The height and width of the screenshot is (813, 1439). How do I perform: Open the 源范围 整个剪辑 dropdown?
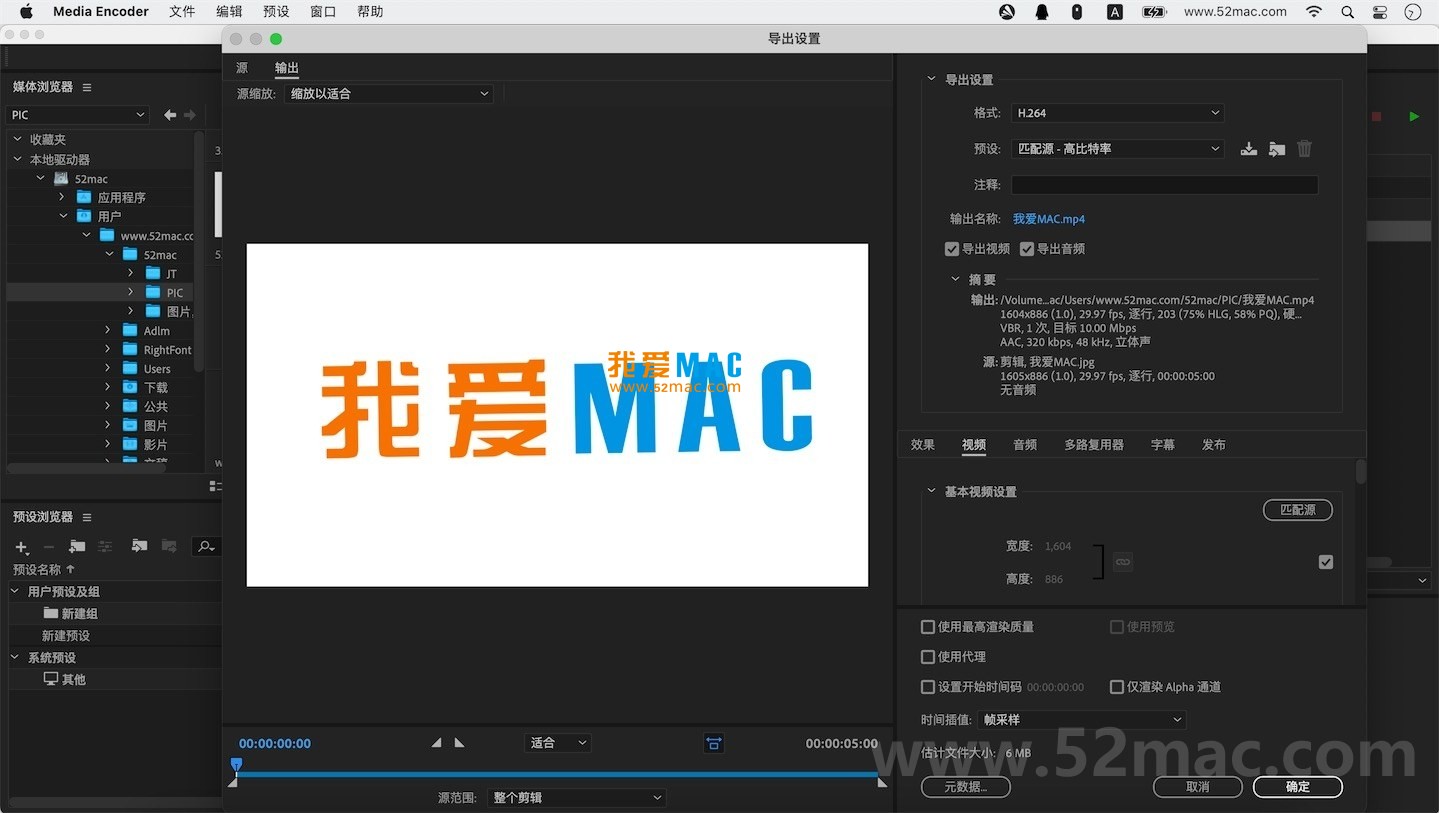[576, 798]
